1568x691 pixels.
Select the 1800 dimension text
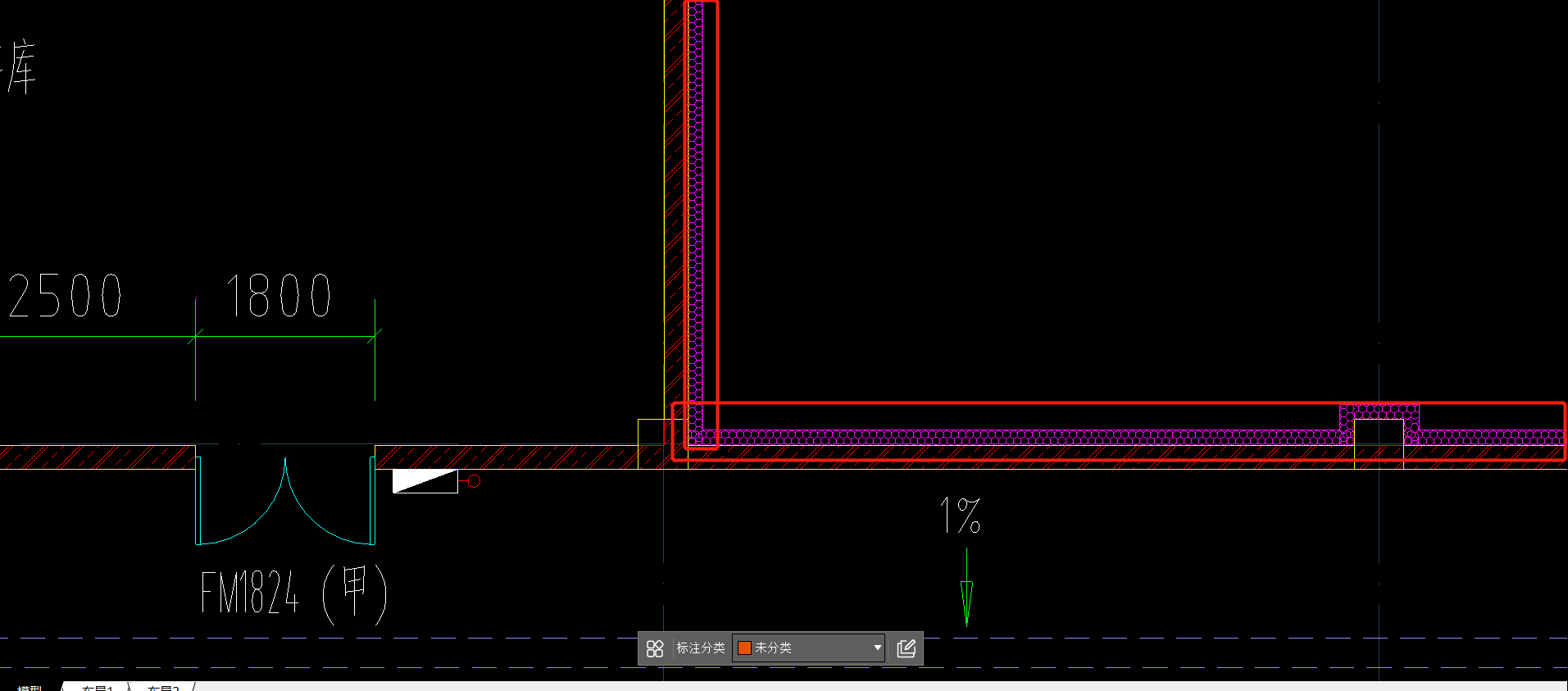[x=279, y=296]
